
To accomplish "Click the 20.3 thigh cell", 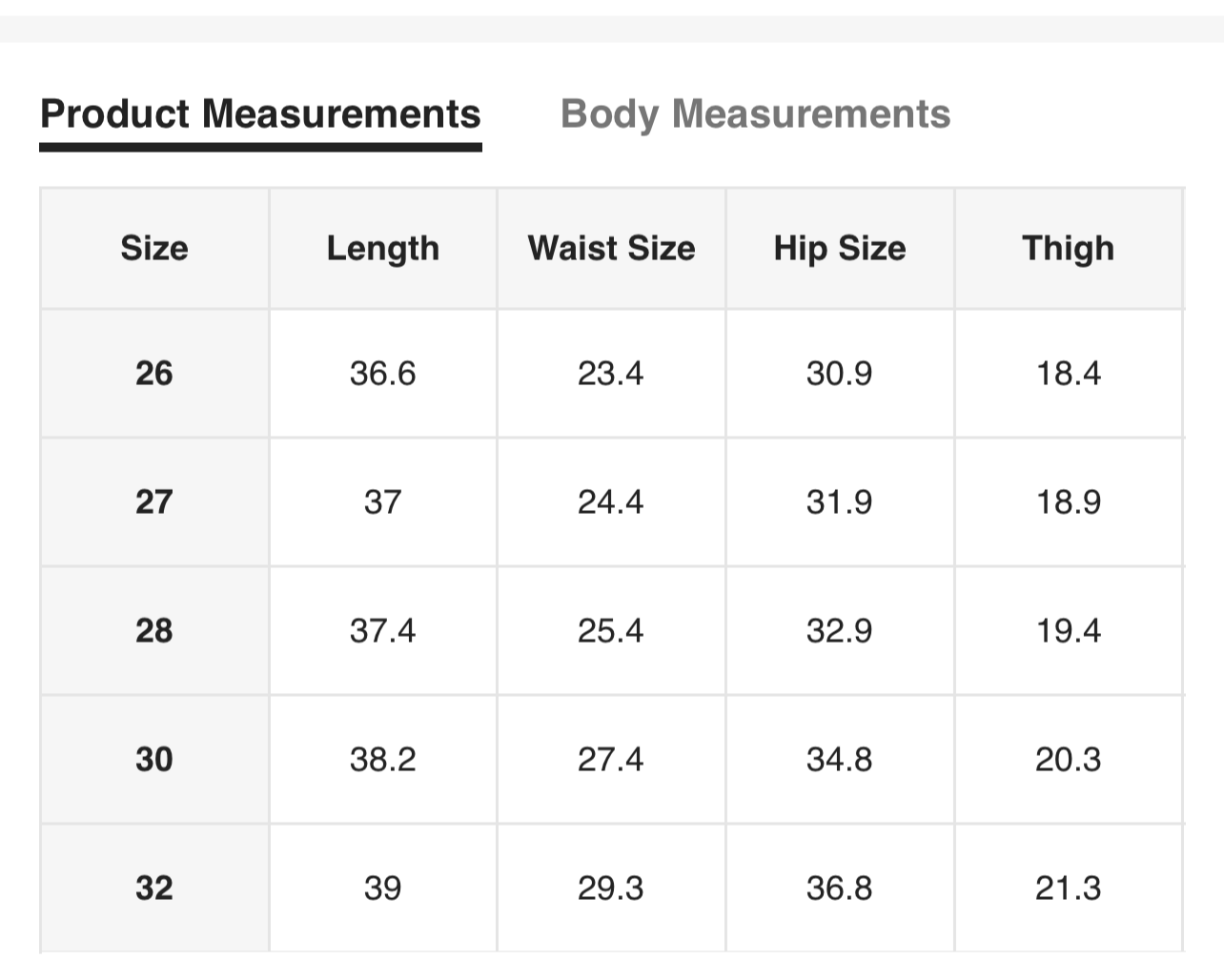I will (1068, 759).
